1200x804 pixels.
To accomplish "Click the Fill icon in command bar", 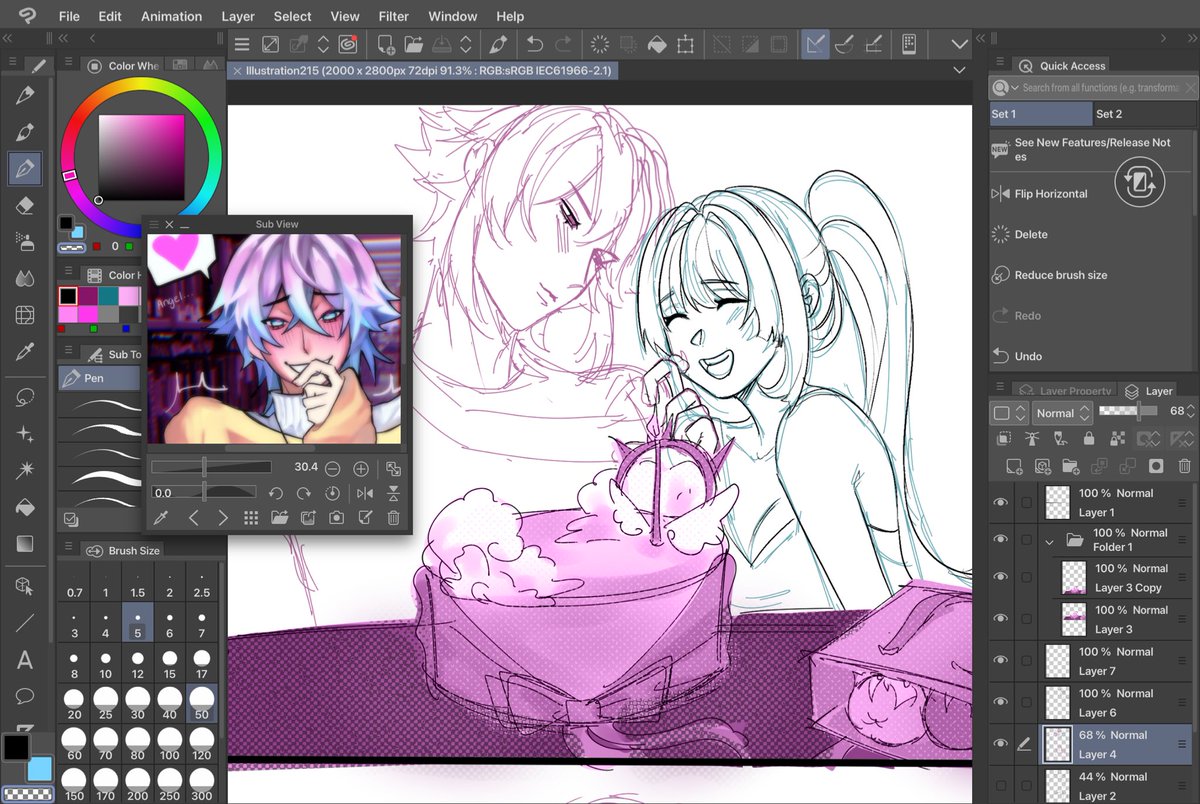I will coord(657,44).
